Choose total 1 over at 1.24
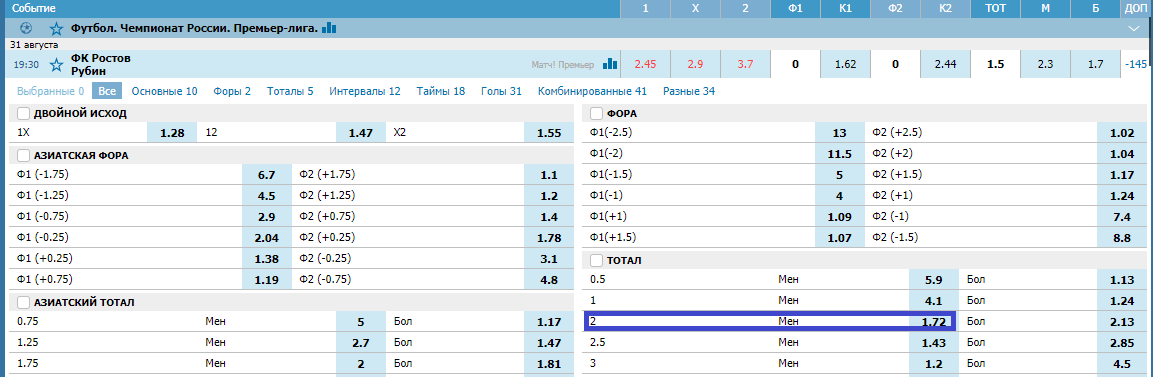The height and width of the screenshot is (377, 1153). tap(1121, 301)
